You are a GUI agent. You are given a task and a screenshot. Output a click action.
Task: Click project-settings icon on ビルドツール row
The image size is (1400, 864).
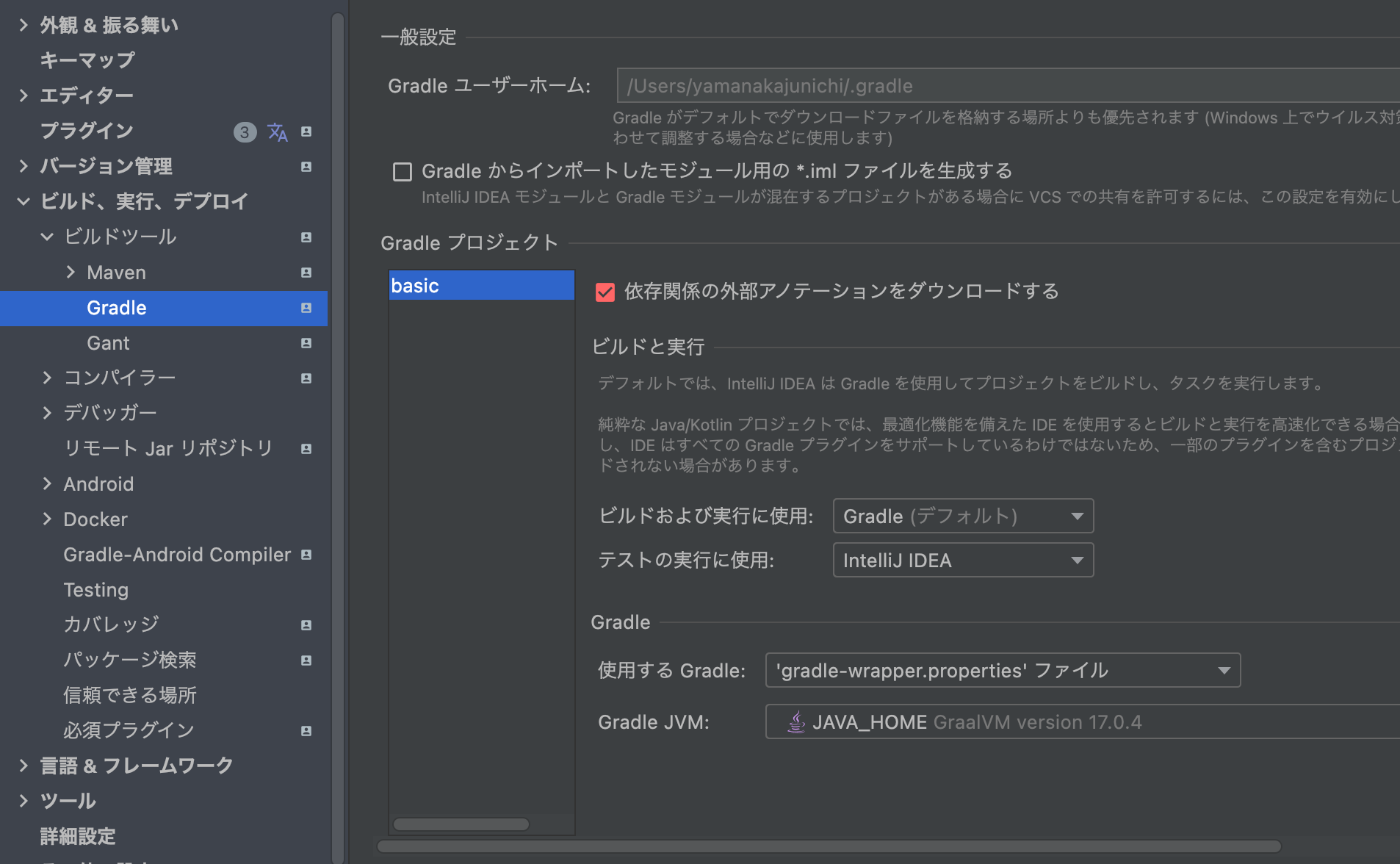306,237
